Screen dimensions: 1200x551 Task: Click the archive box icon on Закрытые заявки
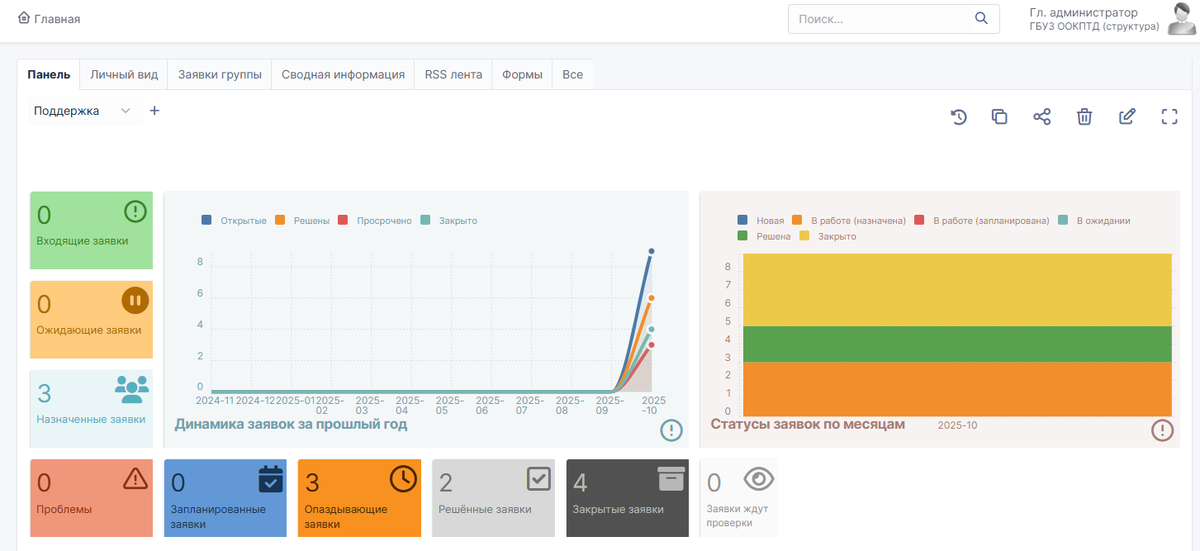[671, 479]
